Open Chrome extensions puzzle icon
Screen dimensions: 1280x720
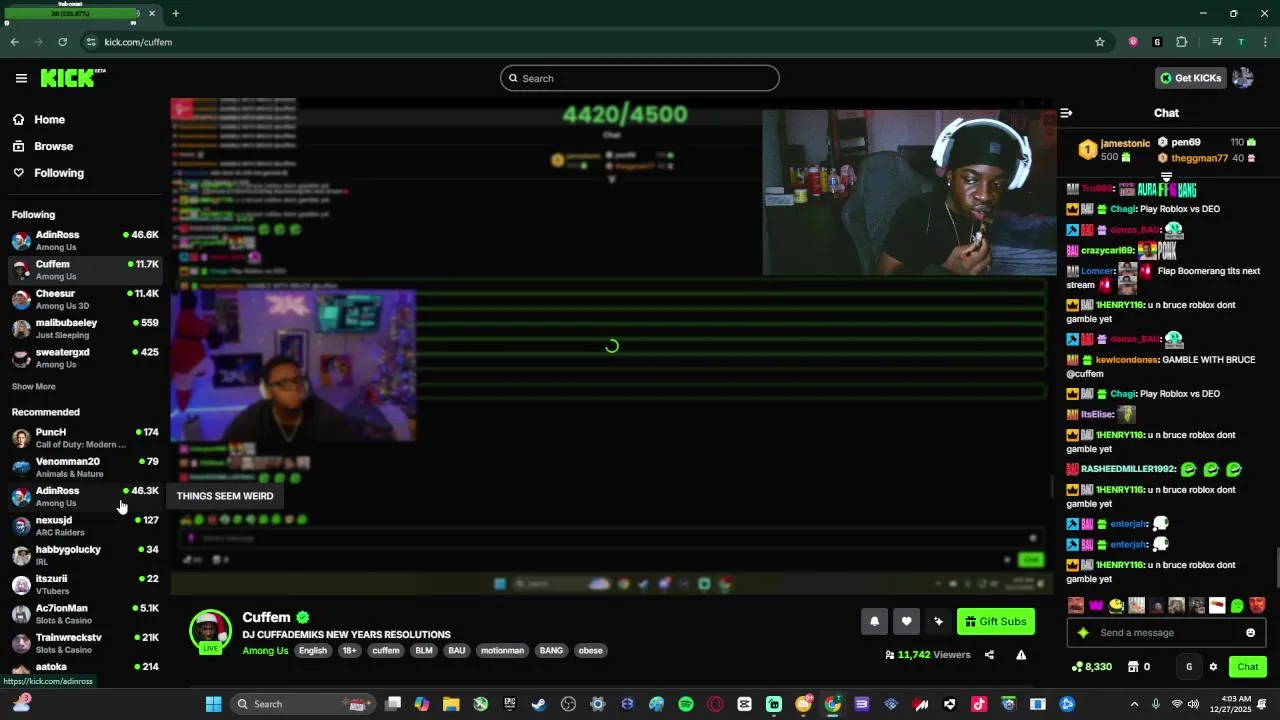click(1182, 42)
